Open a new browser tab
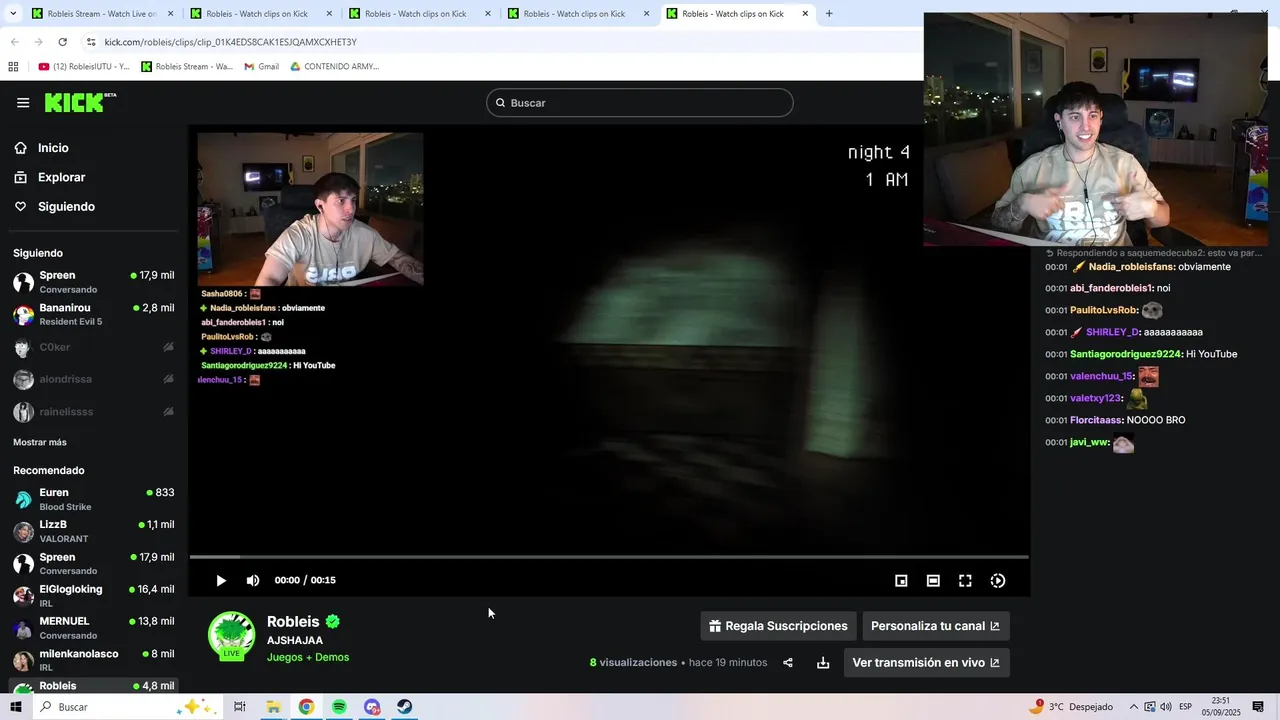1280x720 pixels. tap(829, 14)
